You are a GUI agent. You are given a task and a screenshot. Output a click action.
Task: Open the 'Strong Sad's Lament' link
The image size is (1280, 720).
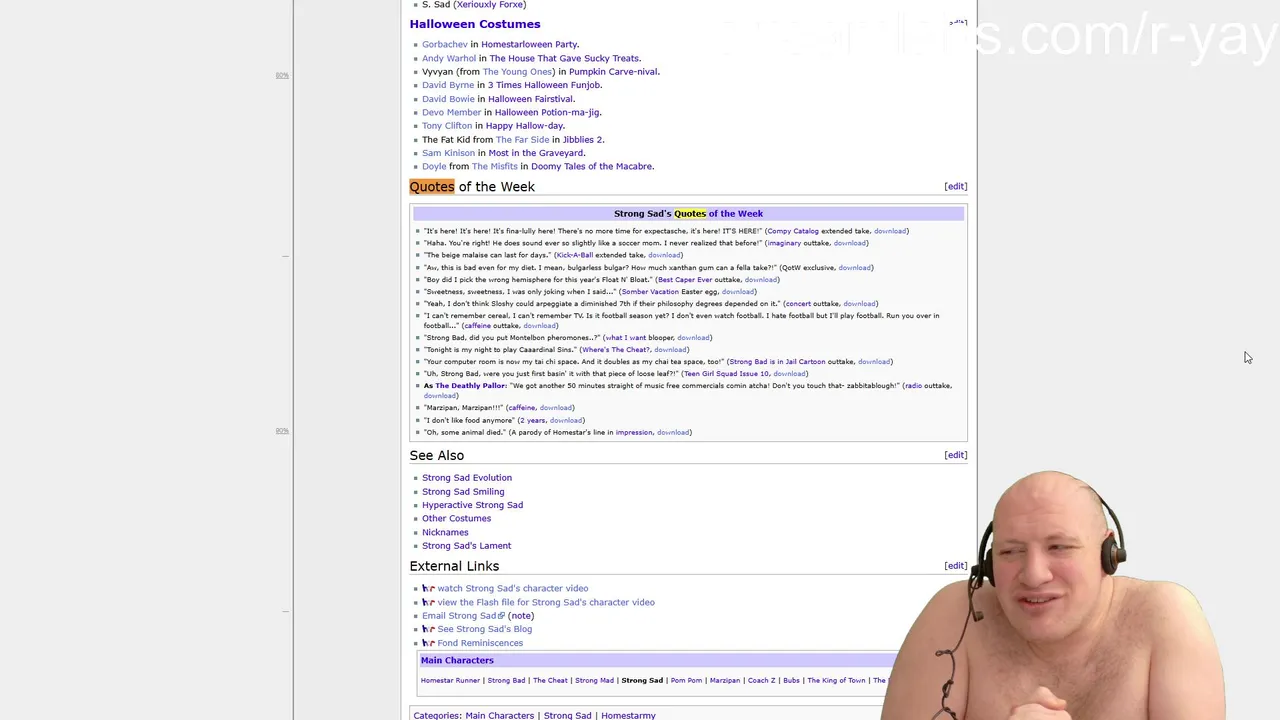click(466, 546)
